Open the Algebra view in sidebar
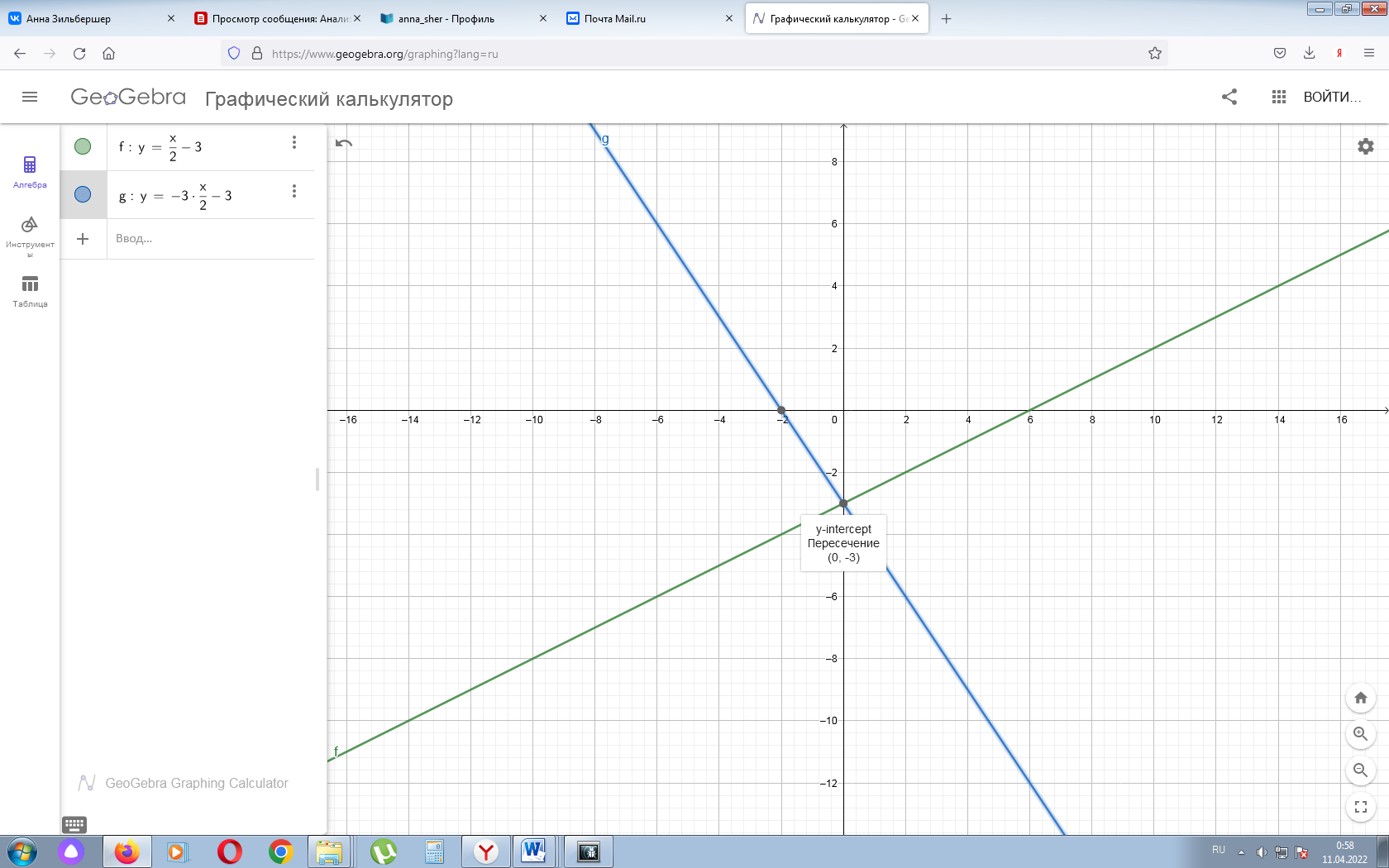 pyautogui.click(x=30, y=172)
